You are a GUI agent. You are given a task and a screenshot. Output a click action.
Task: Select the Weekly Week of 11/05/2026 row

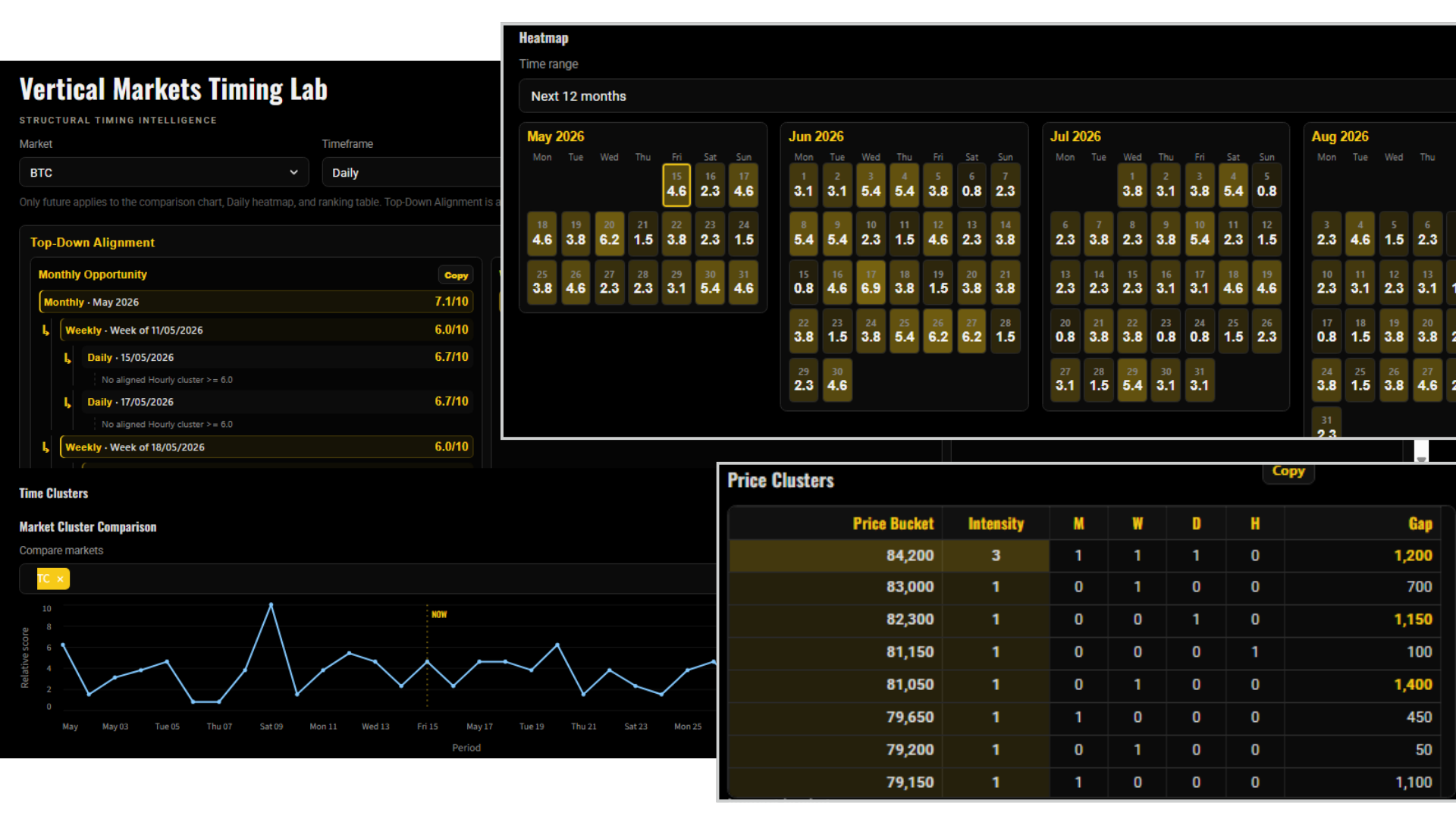click(x=266, y=330)
